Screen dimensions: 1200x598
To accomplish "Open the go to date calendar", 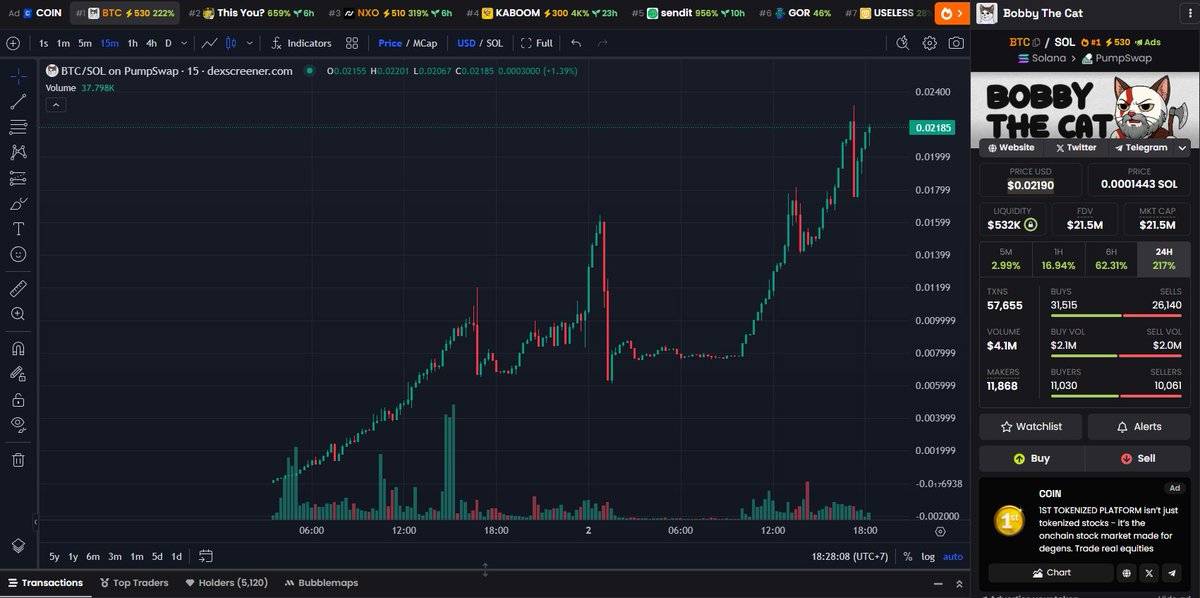I will click(x=206, y=556).
